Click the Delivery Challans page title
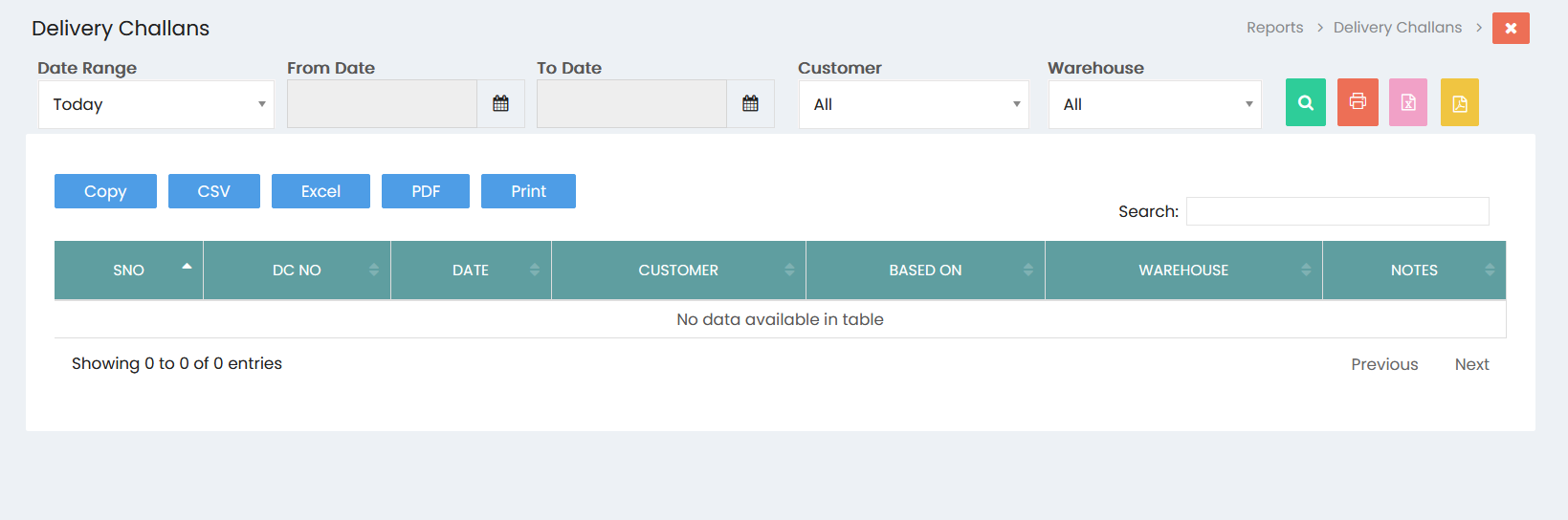Screen dimensions: 1568x520 point(121,29)
